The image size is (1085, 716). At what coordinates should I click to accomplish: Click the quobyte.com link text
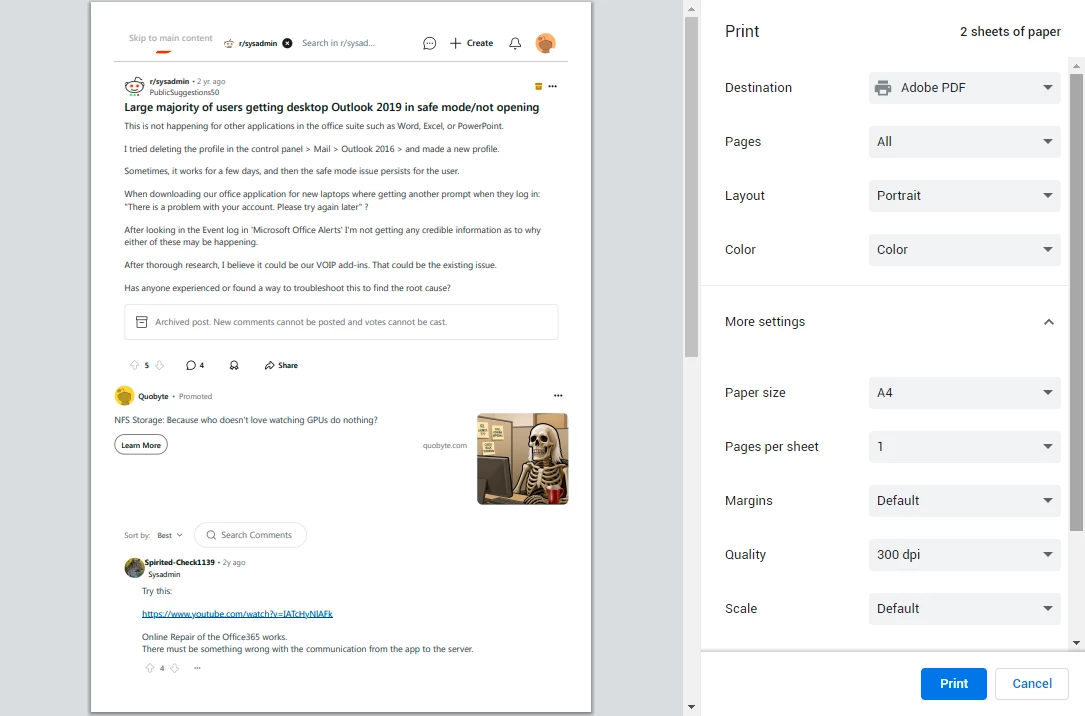click(x=445, y=446)
